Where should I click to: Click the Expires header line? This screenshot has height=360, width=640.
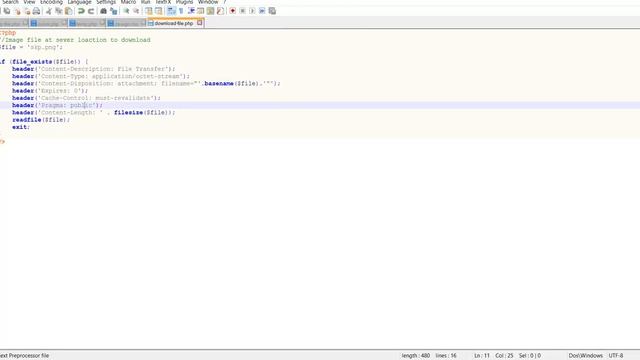point(50,91)
